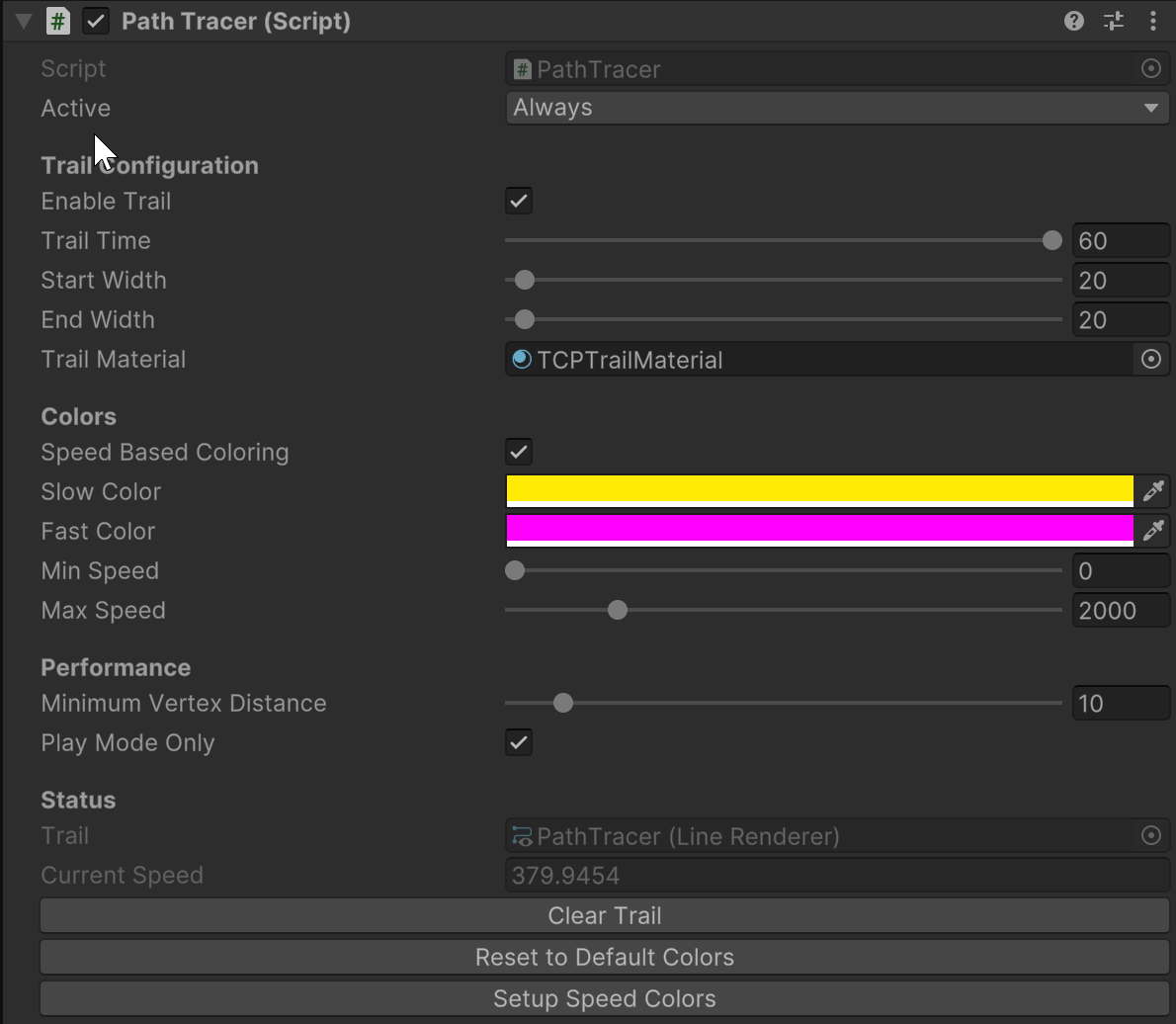Image resolution: width=1176 pixels, height=1024 pixels.
Task: Open the Path Tracer three-dot menu
Action: coord(1153,21)
